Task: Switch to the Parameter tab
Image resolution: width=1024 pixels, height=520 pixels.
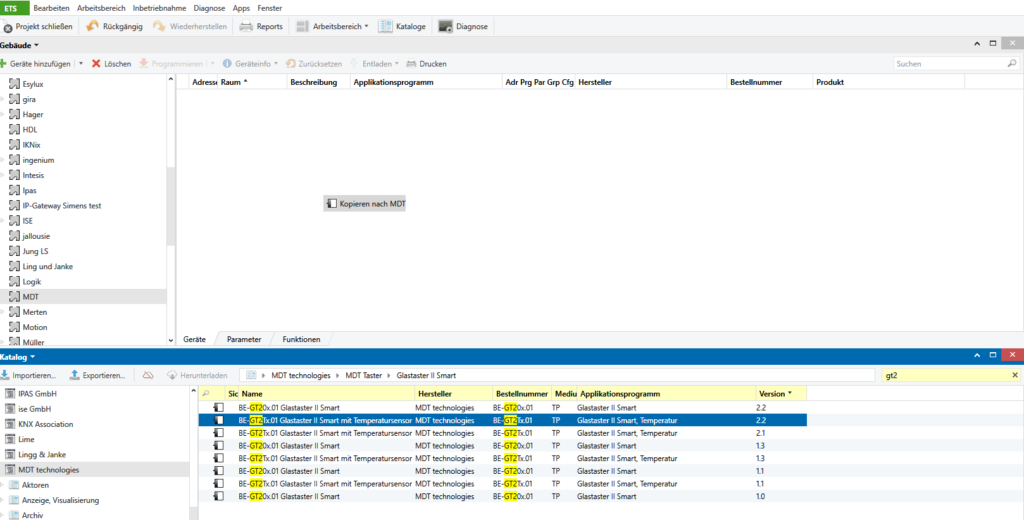Action: pos(244,339)
